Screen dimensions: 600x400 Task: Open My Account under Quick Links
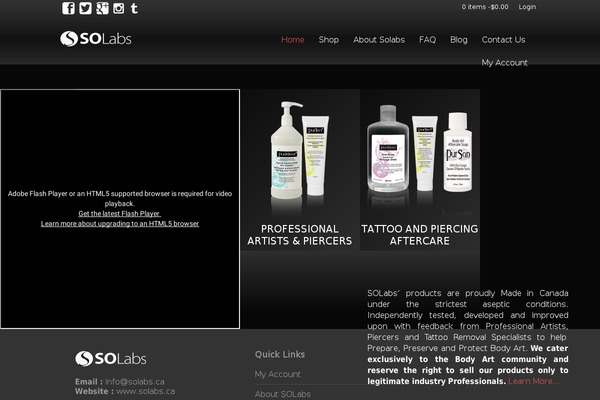(x=277, y=374)
